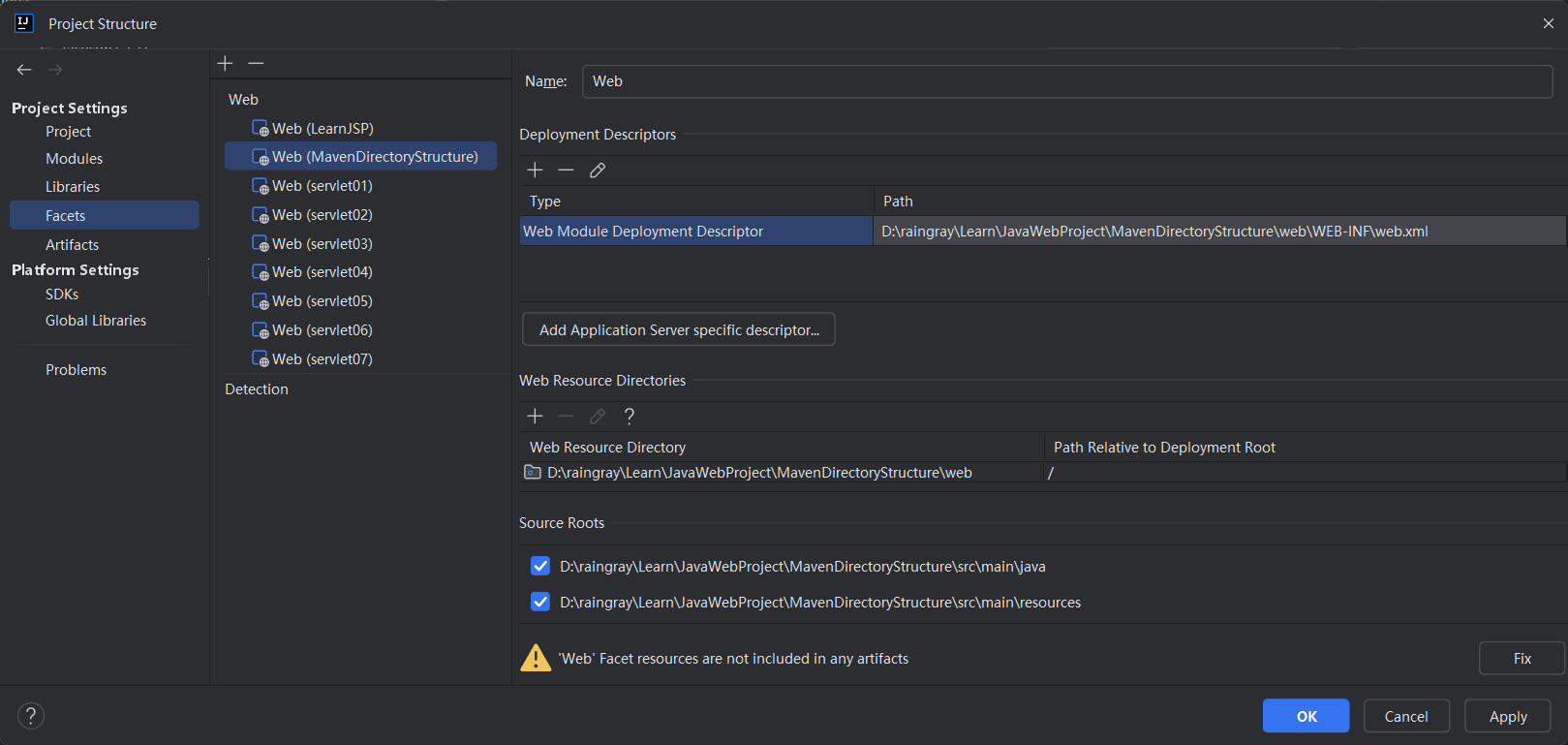Select Facets in sidebar
Viewport: 1568px width, 745px height.
105,215
